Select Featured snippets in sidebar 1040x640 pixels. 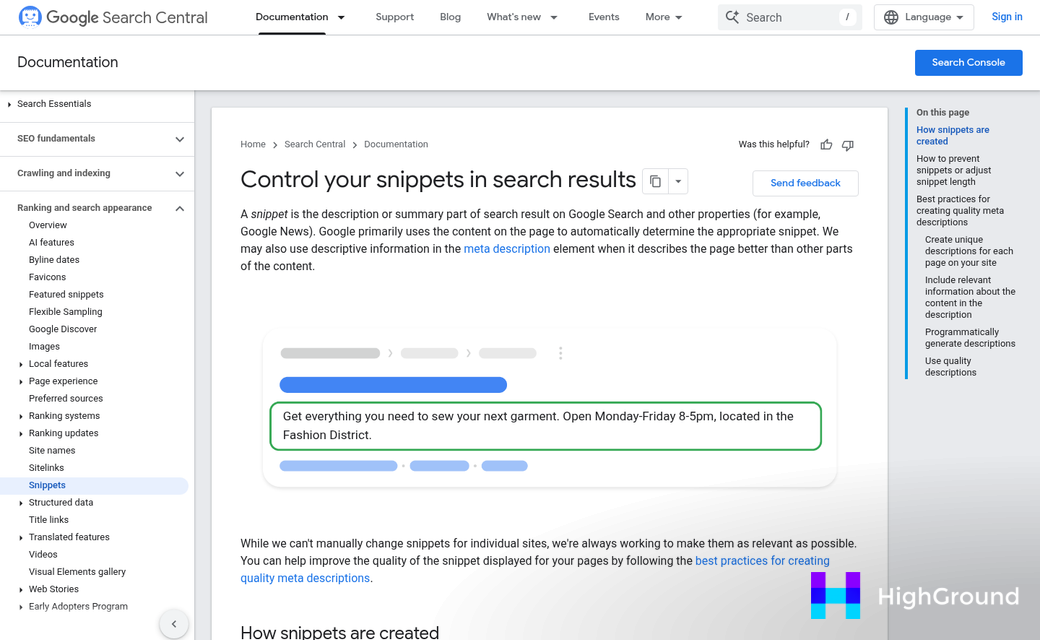pos(66,295)
